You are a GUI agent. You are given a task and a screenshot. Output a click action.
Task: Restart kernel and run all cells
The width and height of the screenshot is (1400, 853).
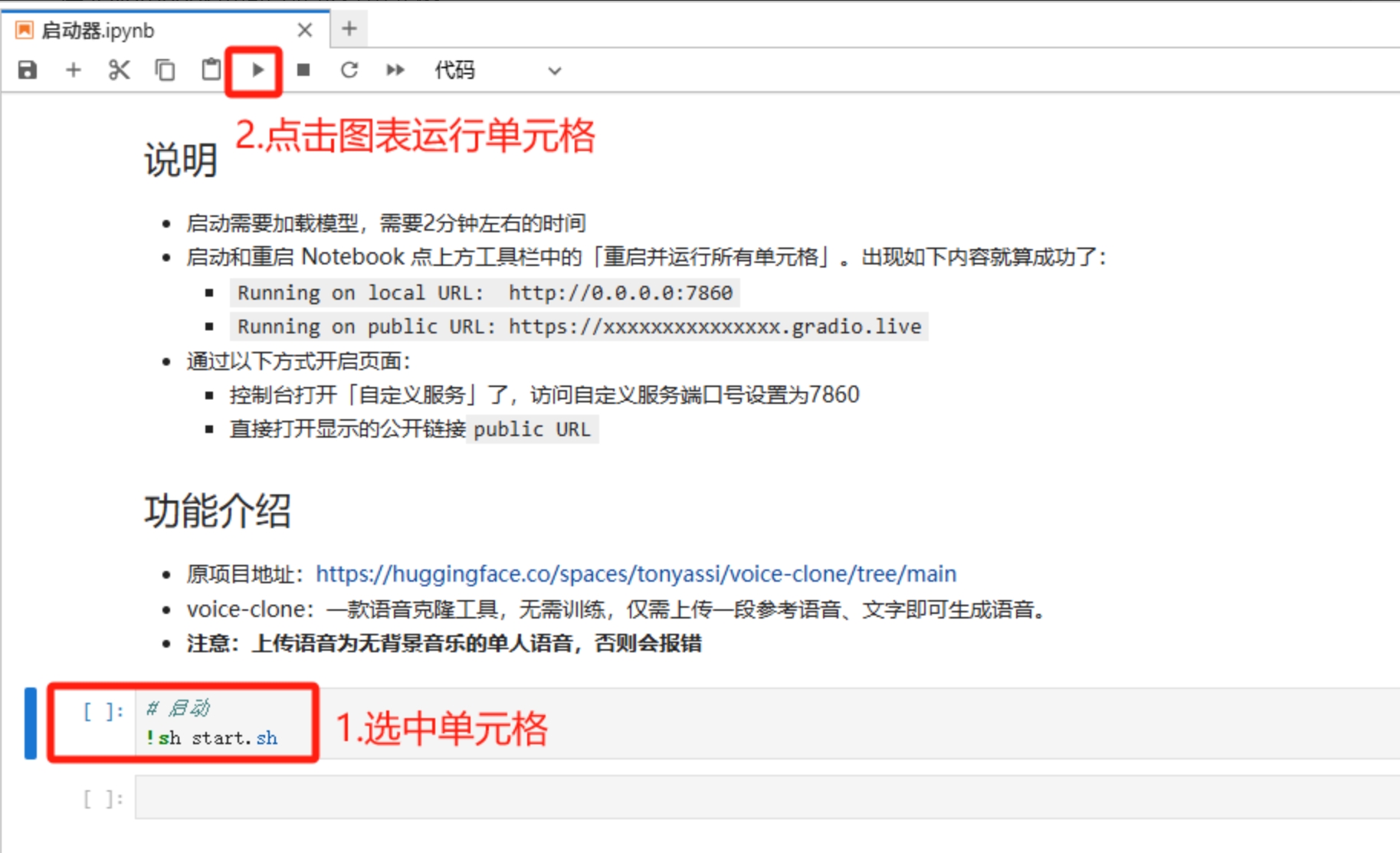pos(395,71)
